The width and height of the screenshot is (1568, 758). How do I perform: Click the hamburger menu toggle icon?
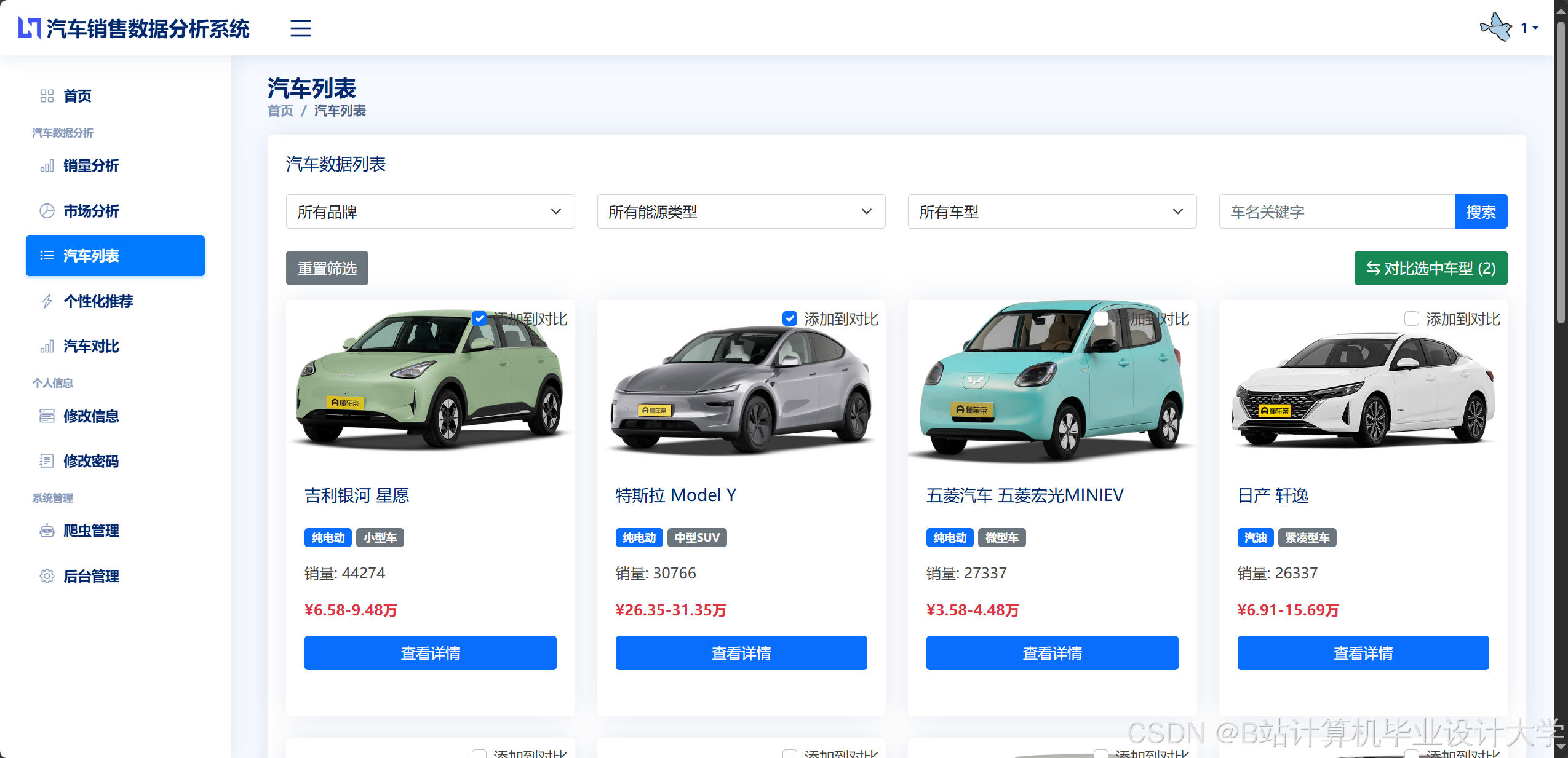point(300,28)
